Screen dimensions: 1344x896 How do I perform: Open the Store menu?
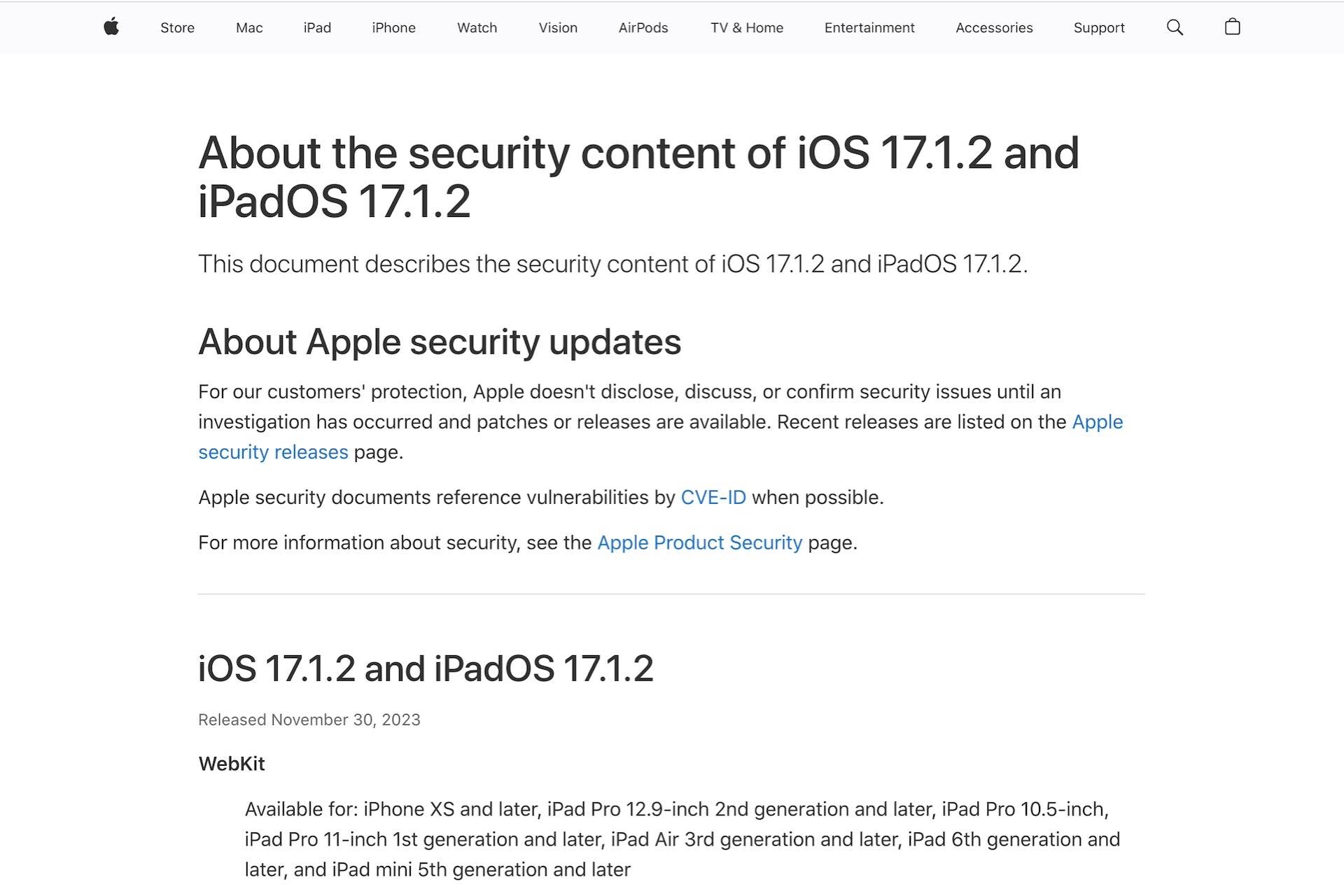176,28
